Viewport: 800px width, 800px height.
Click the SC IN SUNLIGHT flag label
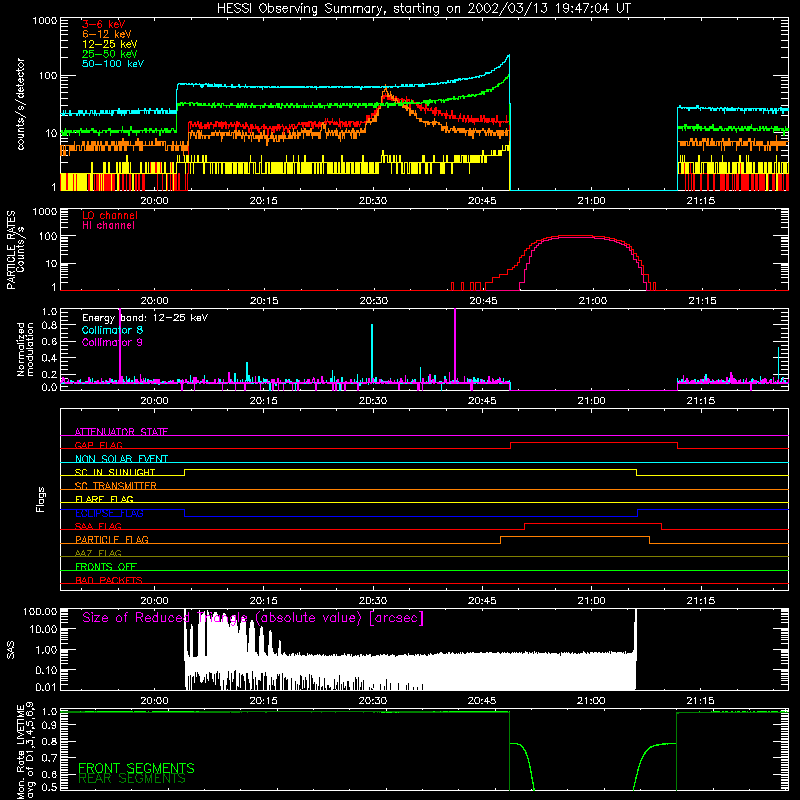tap(115, 472)
